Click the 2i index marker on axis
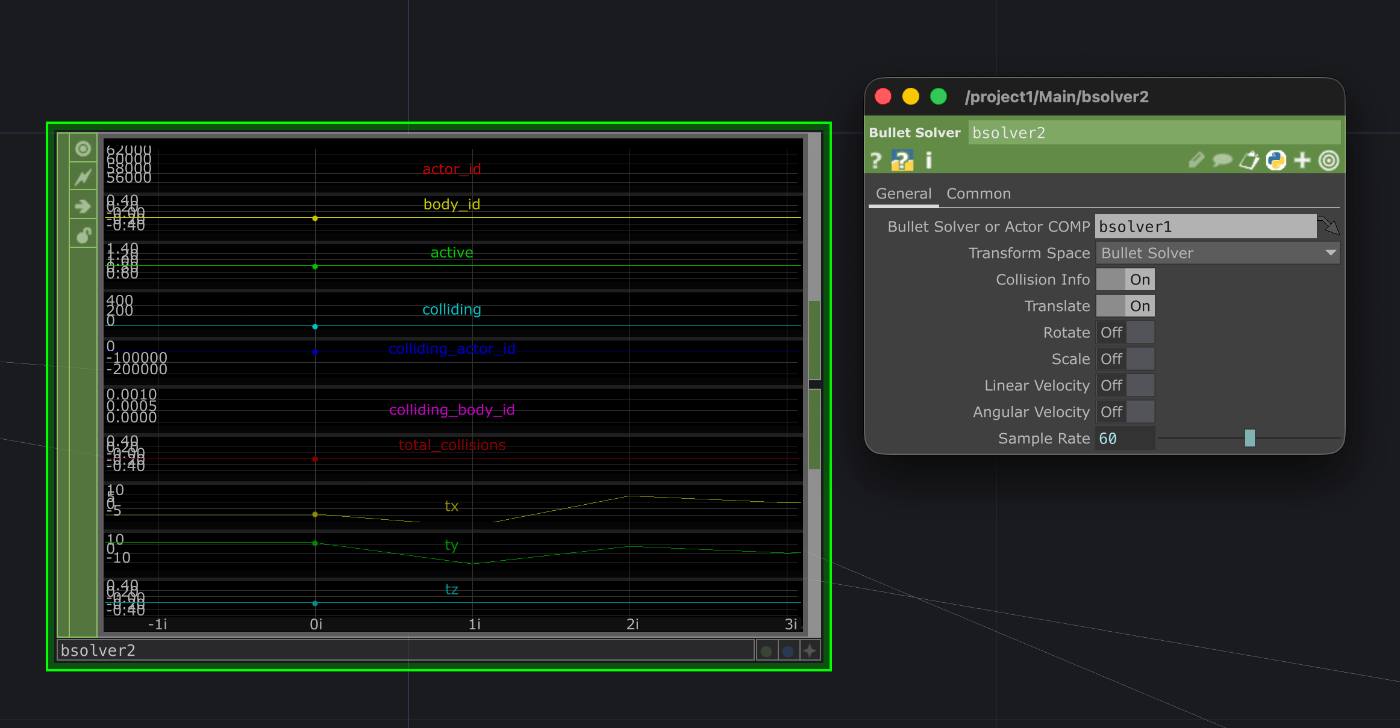The height and width of the screenshot is (728, 1400). (x=632, y=624)
